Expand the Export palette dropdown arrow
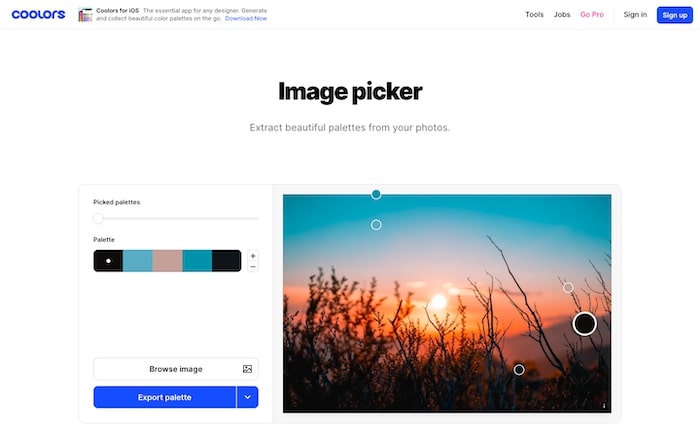This screenshot has width=700, height=438. [247, 397]
